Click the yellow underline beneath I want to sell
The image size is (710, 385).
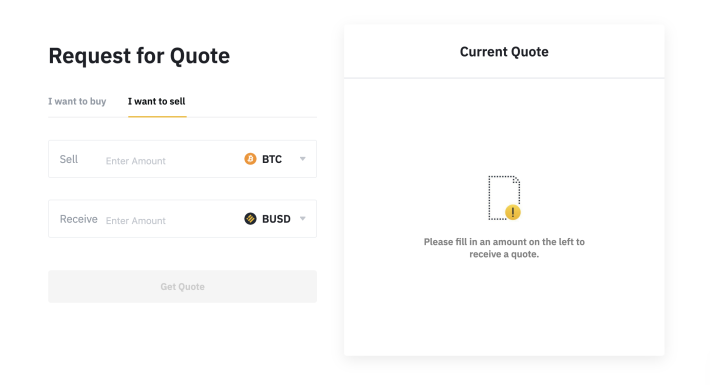tap(157, 116)
